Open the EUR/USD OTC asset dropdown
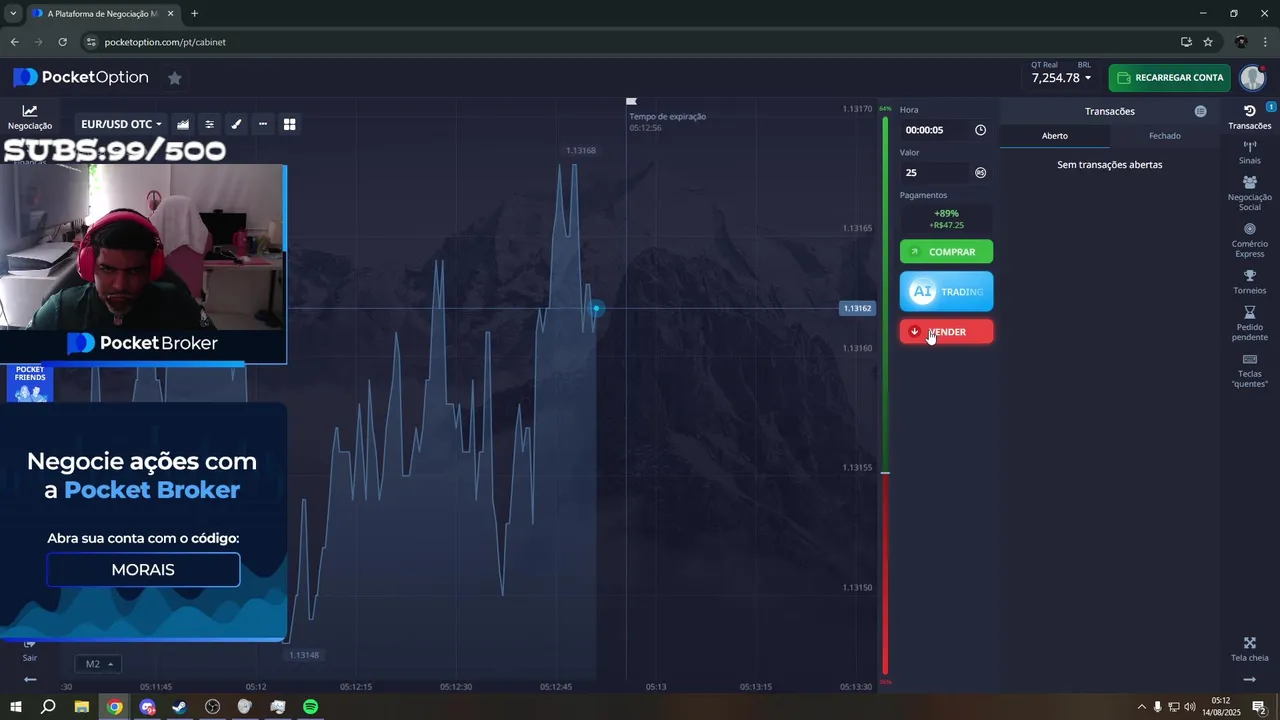The image size is (1280, 720). [121, 124]
